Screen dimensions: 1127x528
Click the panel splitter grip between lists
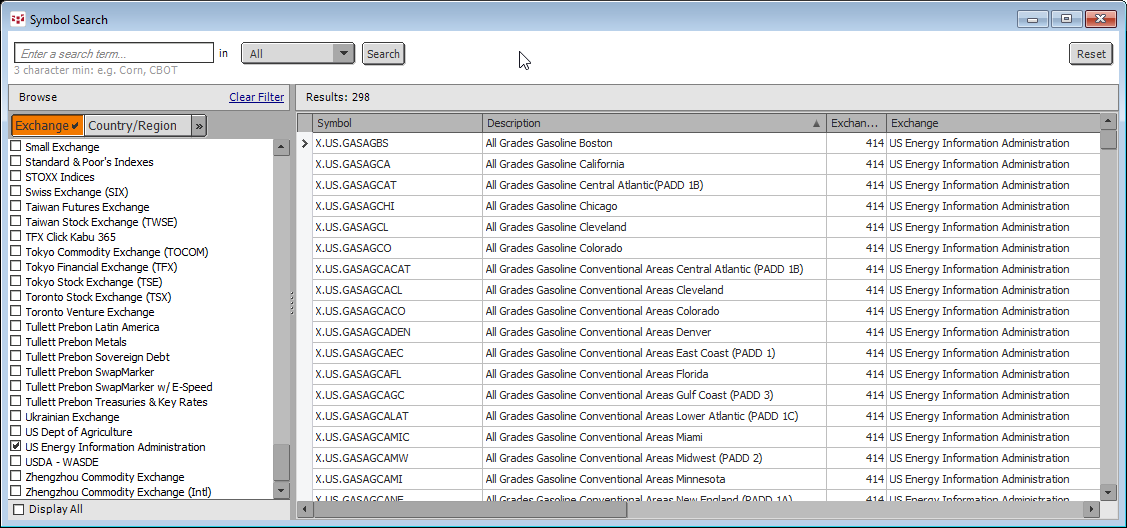tap(292, 302)
